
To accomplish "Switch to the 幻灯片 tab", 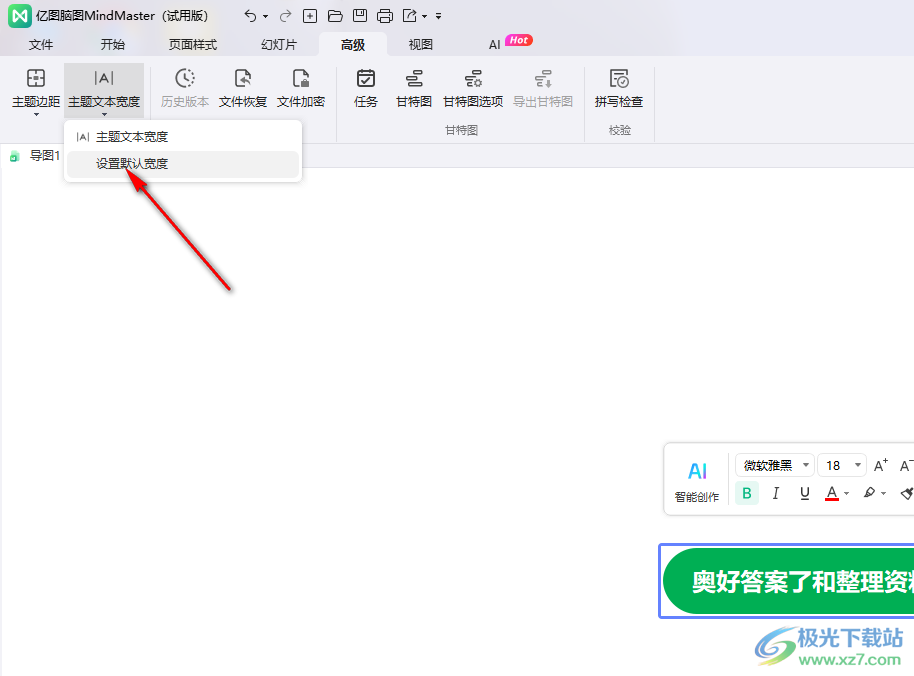I will click(x=279, y=45).
